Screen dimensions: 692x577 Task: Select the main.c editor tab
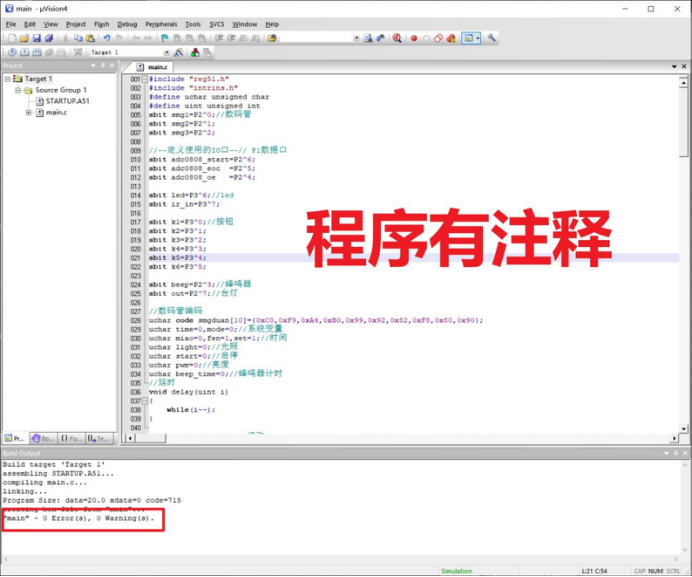(153, 67)
